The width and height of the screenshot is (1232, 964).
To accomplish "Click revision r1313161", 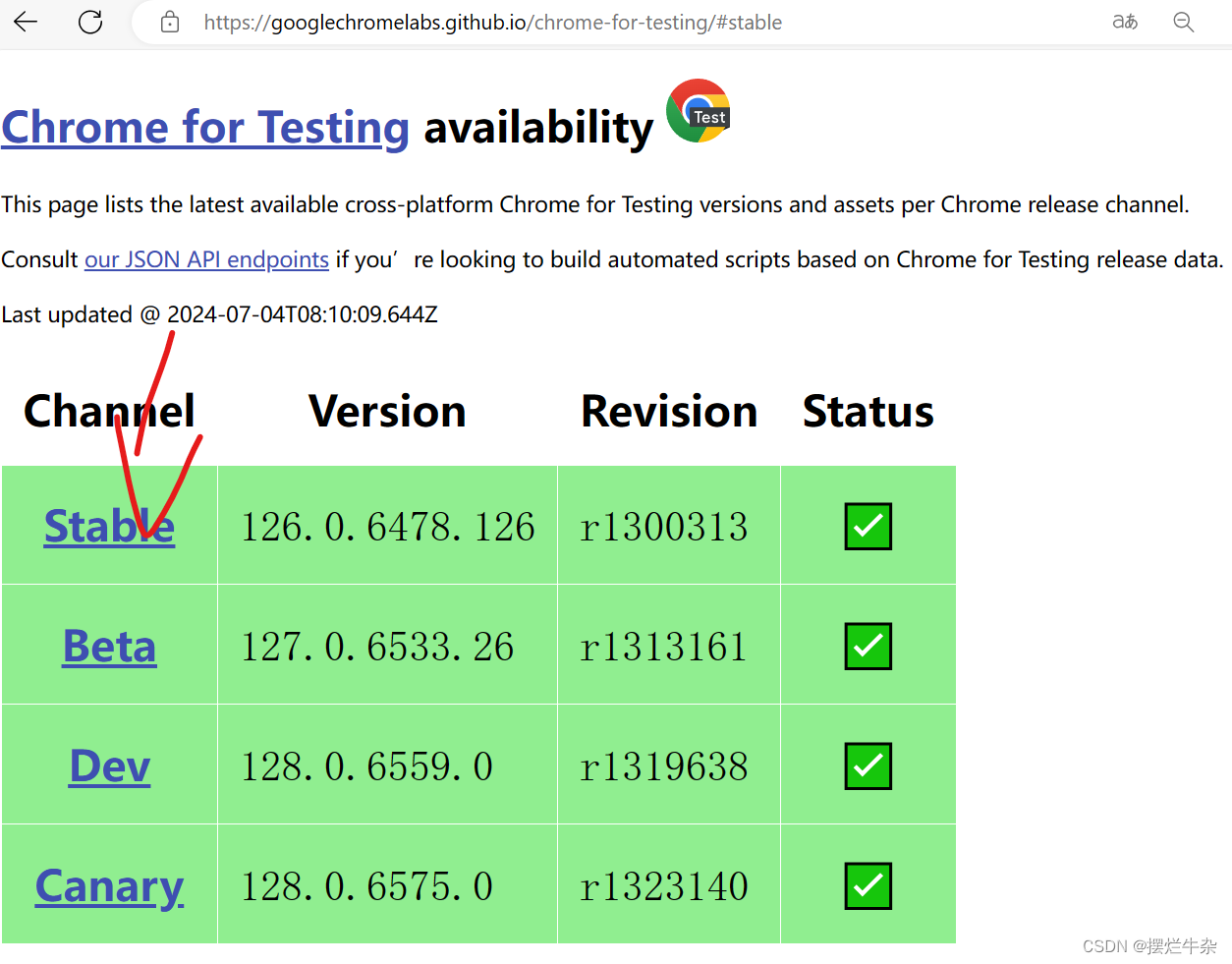I will (664, 647).
